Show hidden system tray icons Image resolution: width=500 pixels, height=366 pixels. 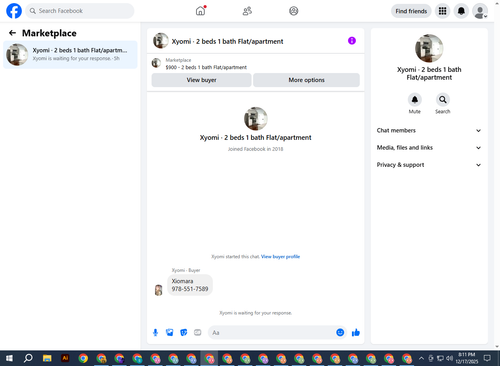tap(421, 358)
